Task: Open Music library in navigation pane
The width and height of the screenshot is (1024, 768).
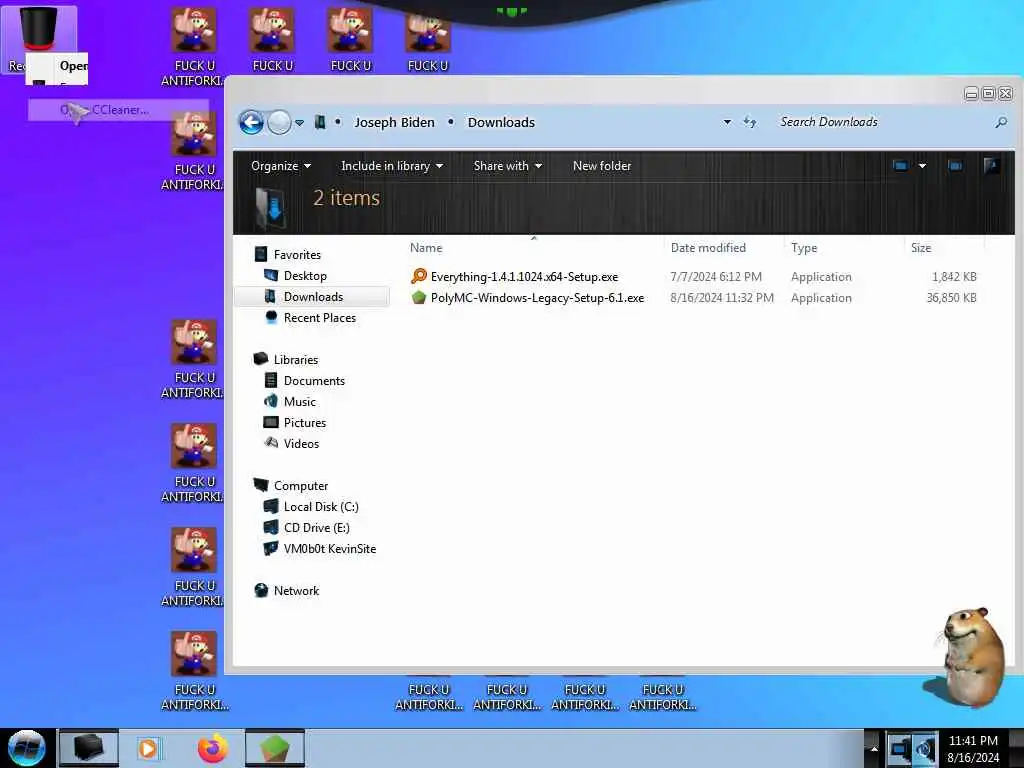Action: [300, 402]
